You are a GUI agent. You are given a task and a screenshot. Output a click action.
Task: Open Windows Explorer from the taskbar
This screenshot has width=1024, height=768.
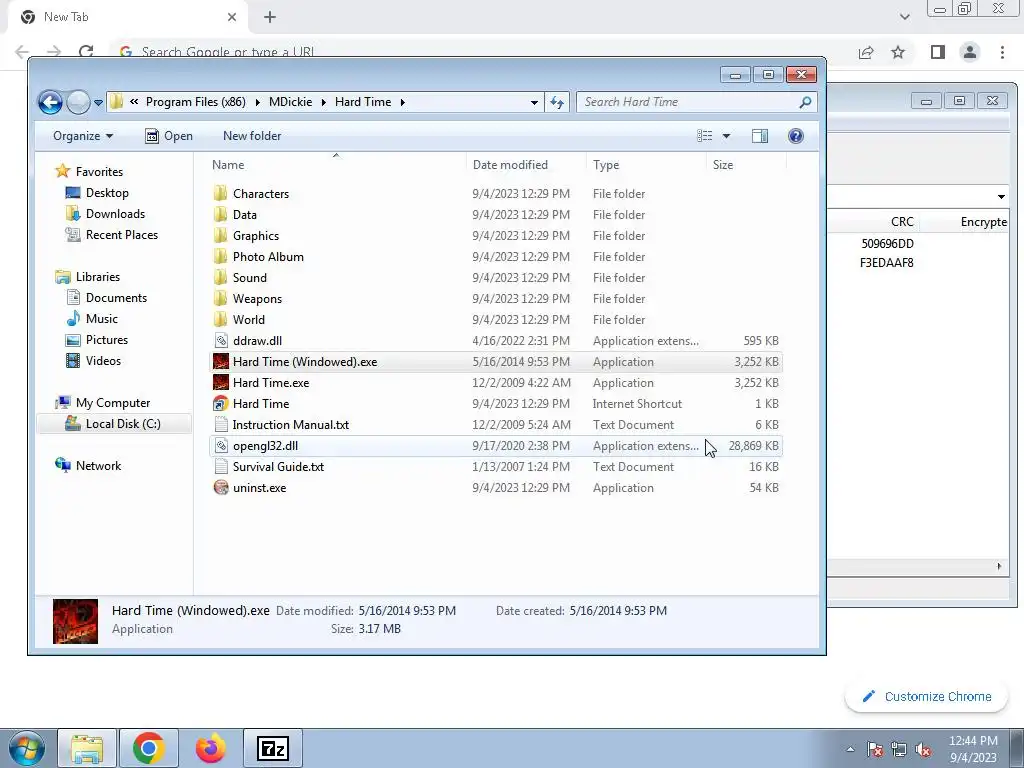coord(87,748)
